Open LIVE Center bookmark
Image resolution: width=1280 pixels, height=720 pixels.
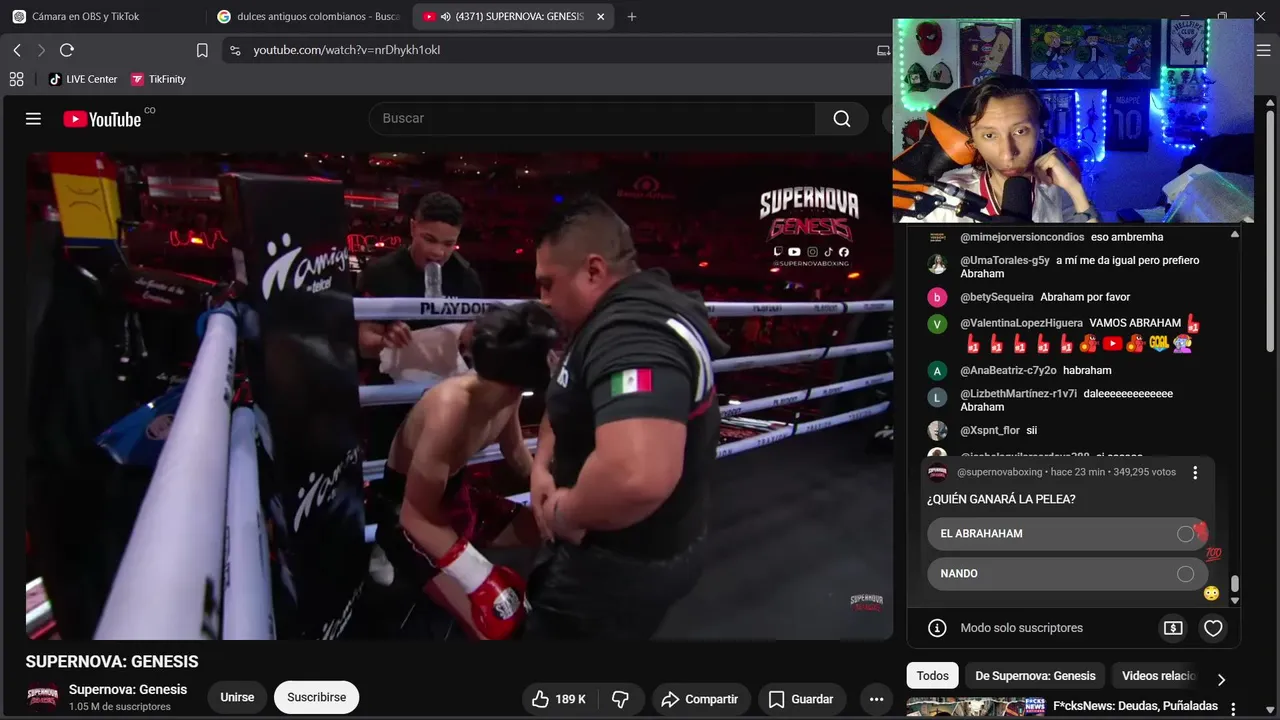tap(83, 79)
